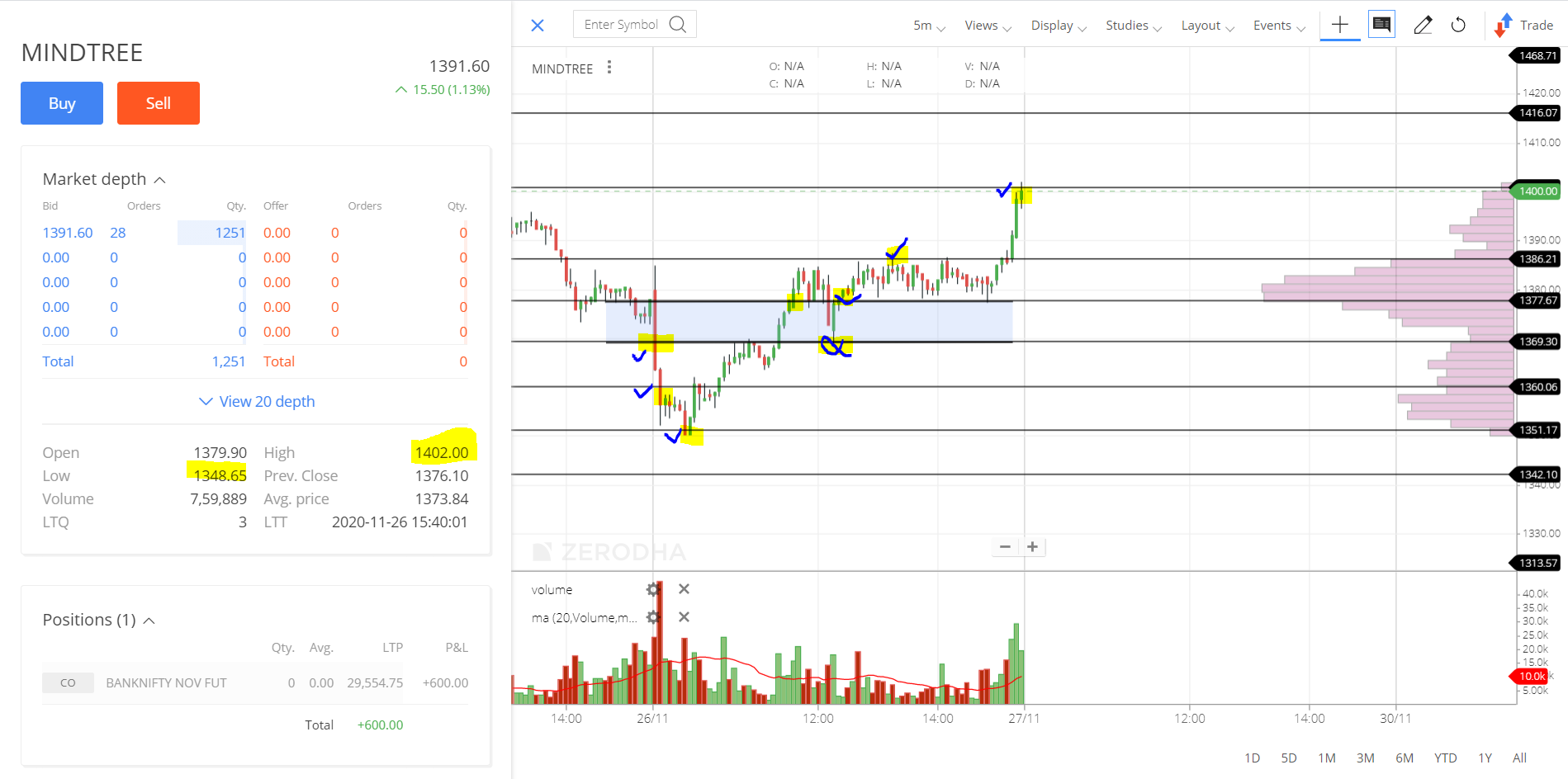Open settings gear for ma (20,Volume) study

[653, 617]
